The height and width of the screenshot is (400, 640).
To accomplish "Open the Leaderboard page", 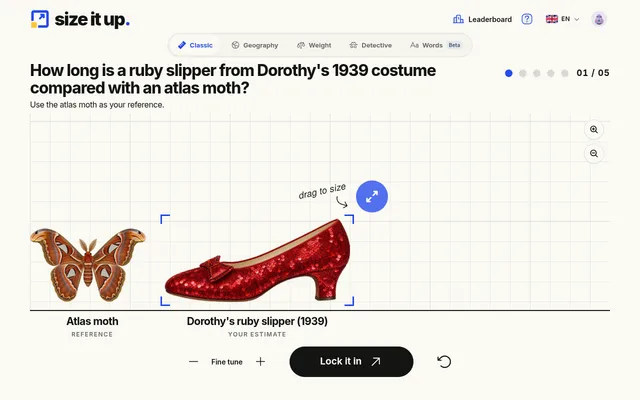I will (482, 19).
